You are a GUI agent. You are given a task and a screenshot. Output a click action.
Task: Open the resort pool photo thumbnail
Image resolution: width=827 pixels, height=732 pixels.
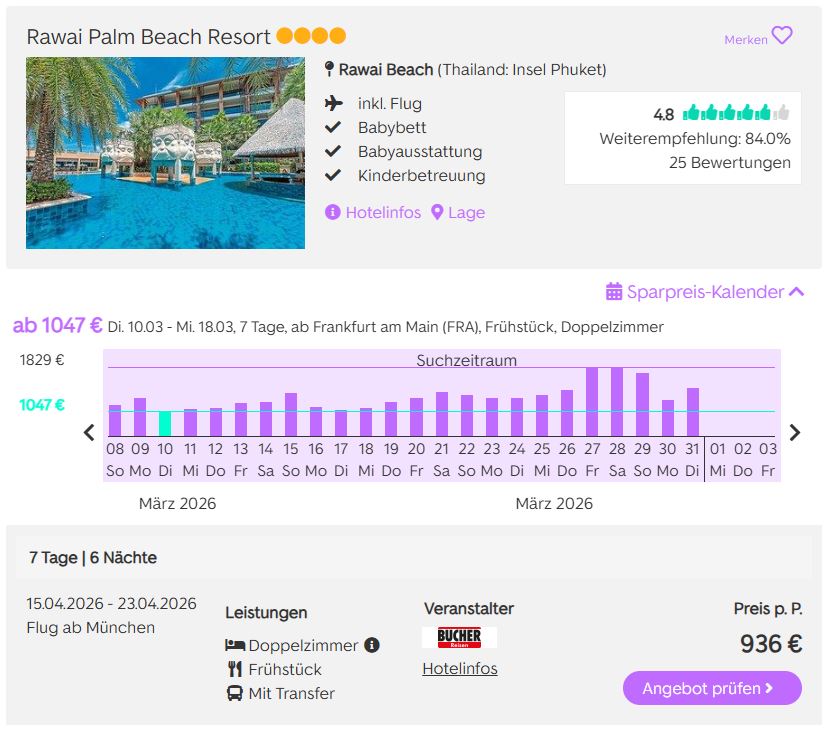tap(165, 152)
